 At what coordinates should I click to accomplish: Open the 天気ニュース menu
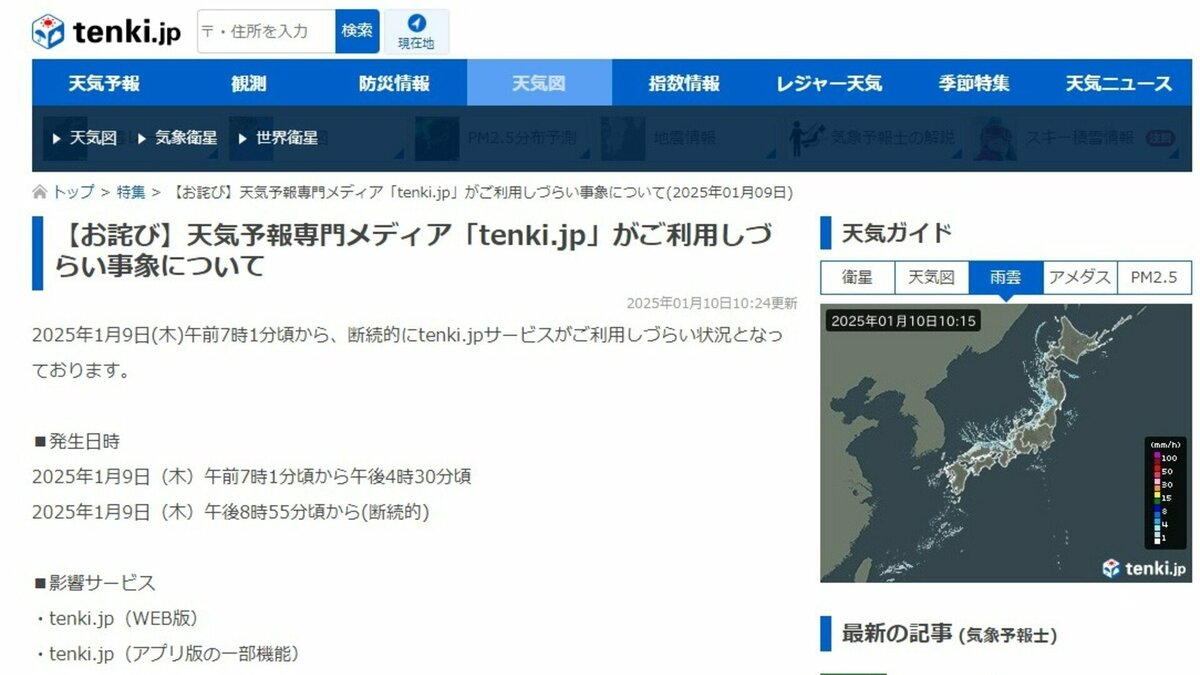pyautogui.click(x=1118, y=83)
